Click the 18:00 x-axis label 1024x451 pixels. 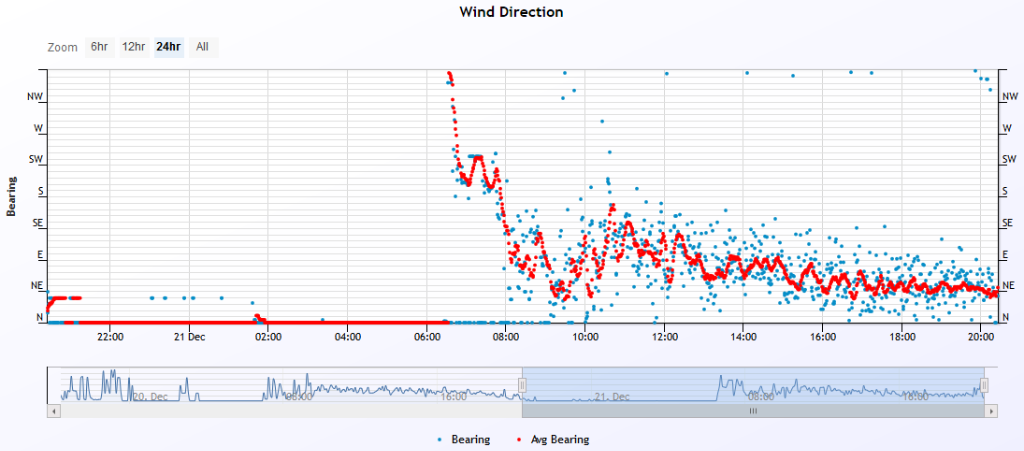click(901, 337)
